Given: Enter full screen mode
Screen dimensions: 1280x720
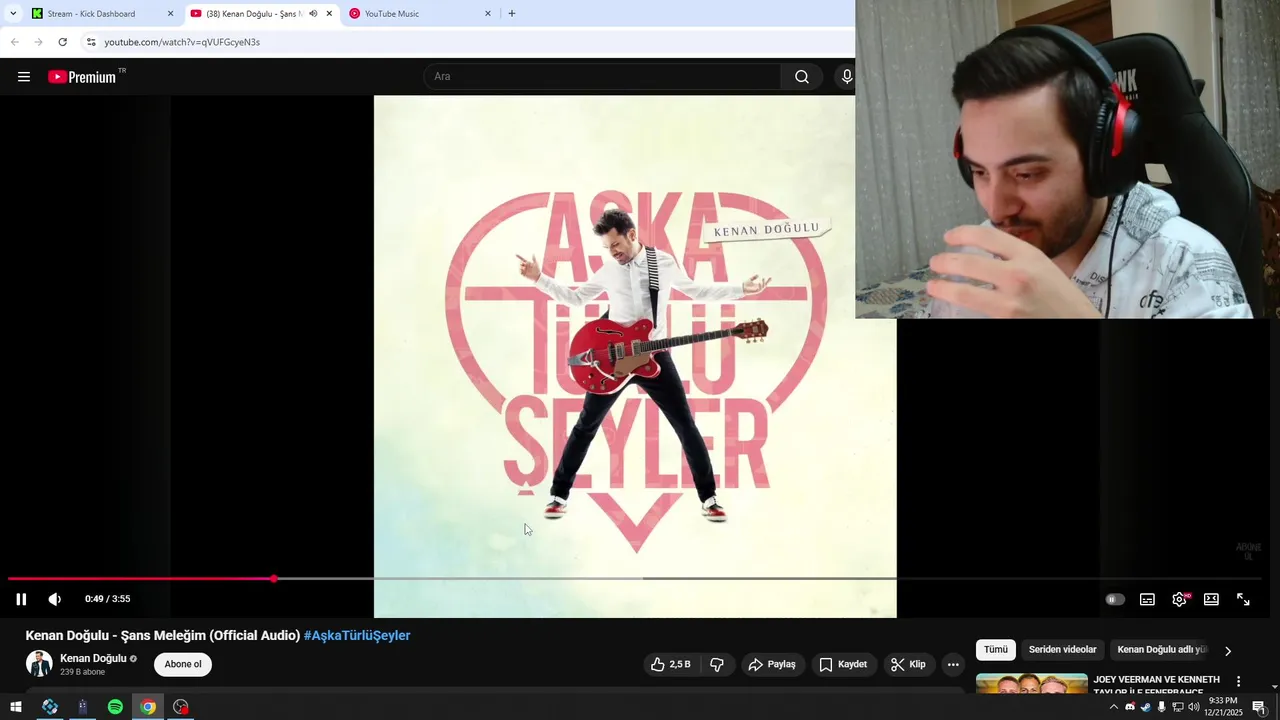Looking at the screenshot, I should click(x=1243, y=599).
